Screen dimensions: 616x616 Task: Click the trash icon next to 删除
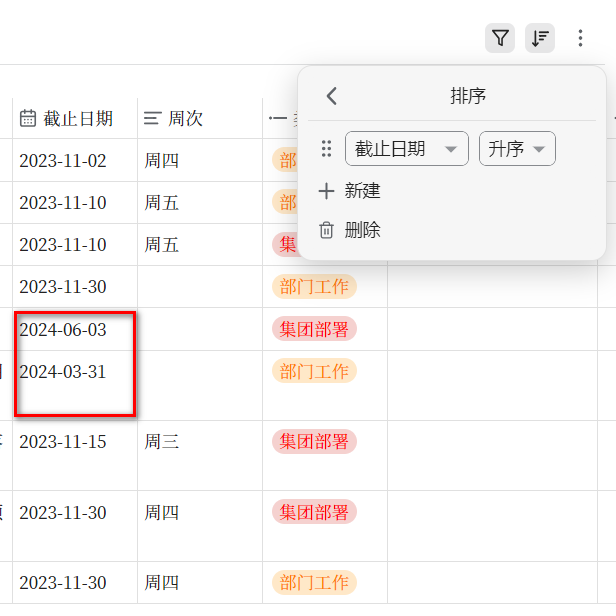(x=326, y=230)
